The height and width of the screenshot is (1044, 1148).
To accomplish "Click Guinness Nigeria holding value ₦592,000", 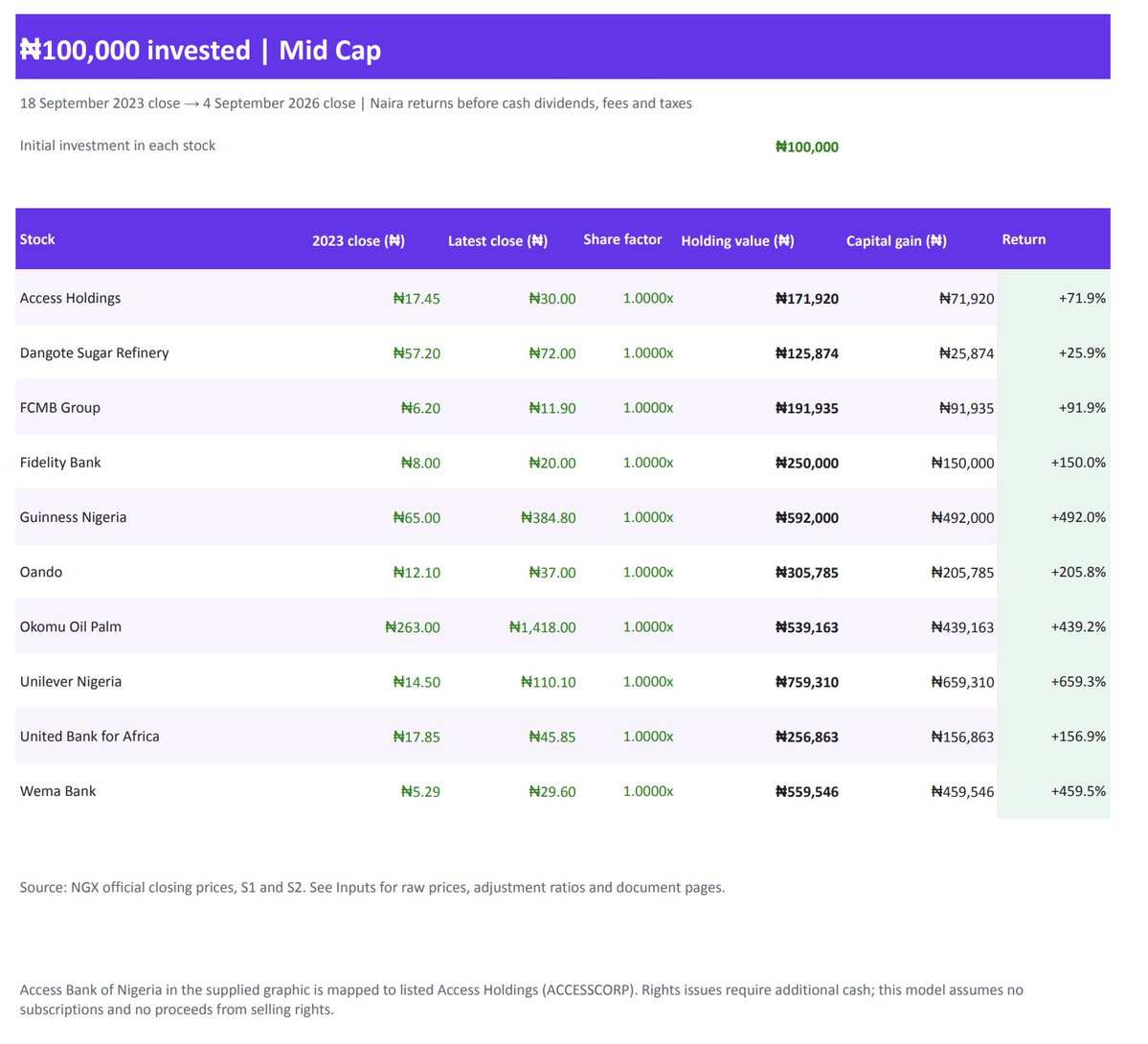I will (x=807, y=518).
